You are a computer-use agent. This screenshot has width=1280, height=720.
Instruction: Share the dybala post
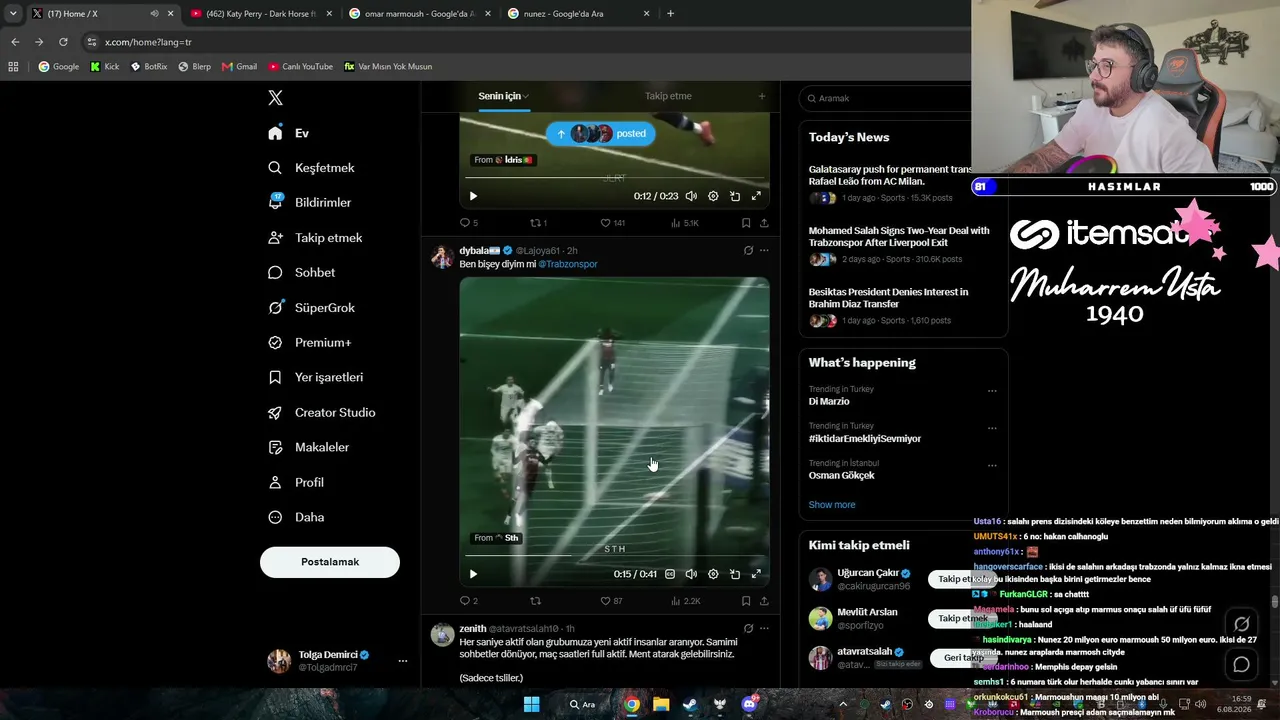point(764,601)
